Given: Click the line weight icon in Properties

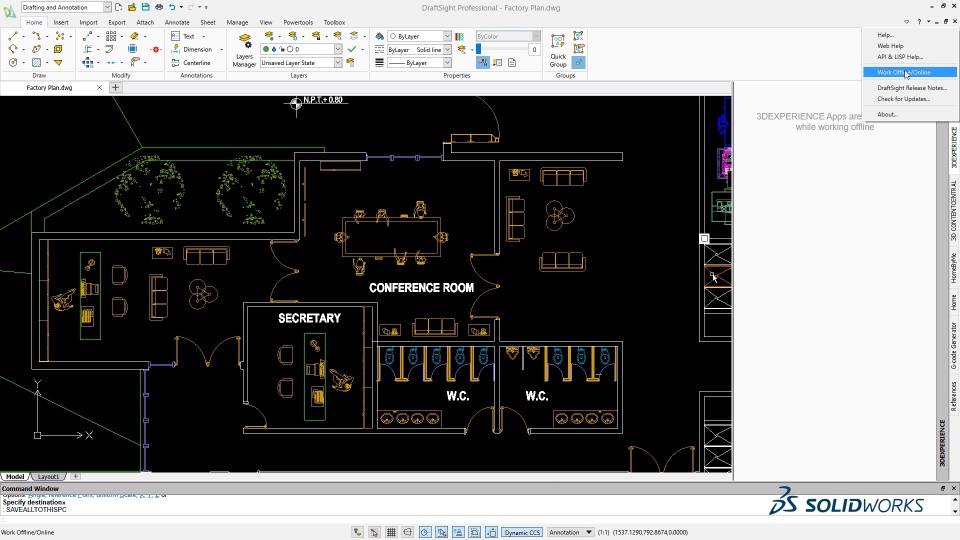Looking at the screenshot, I should (x=380, y=62).
